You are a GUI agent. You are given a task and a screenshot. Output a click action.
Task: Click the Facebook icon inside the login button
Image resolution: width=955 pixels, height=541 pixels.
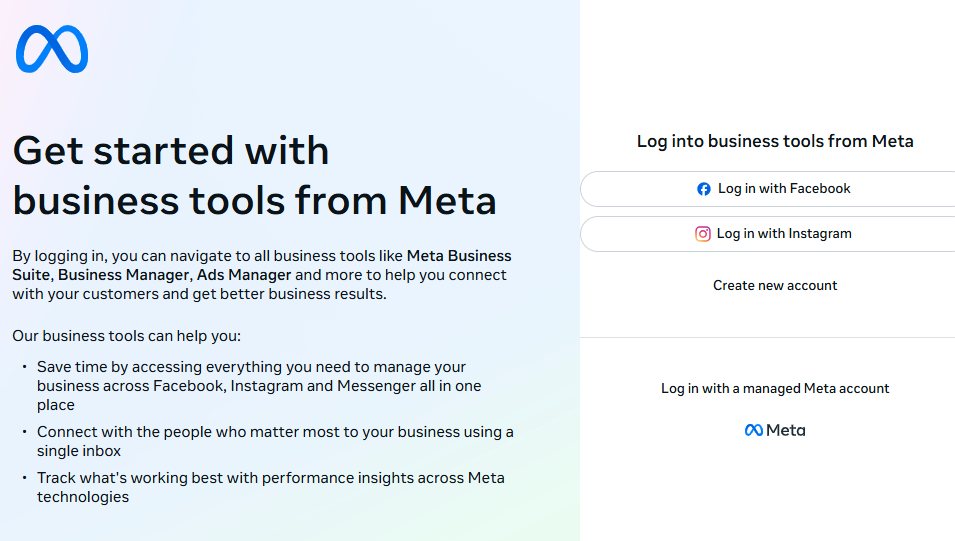pyautogui.click(x=704, y=189)
